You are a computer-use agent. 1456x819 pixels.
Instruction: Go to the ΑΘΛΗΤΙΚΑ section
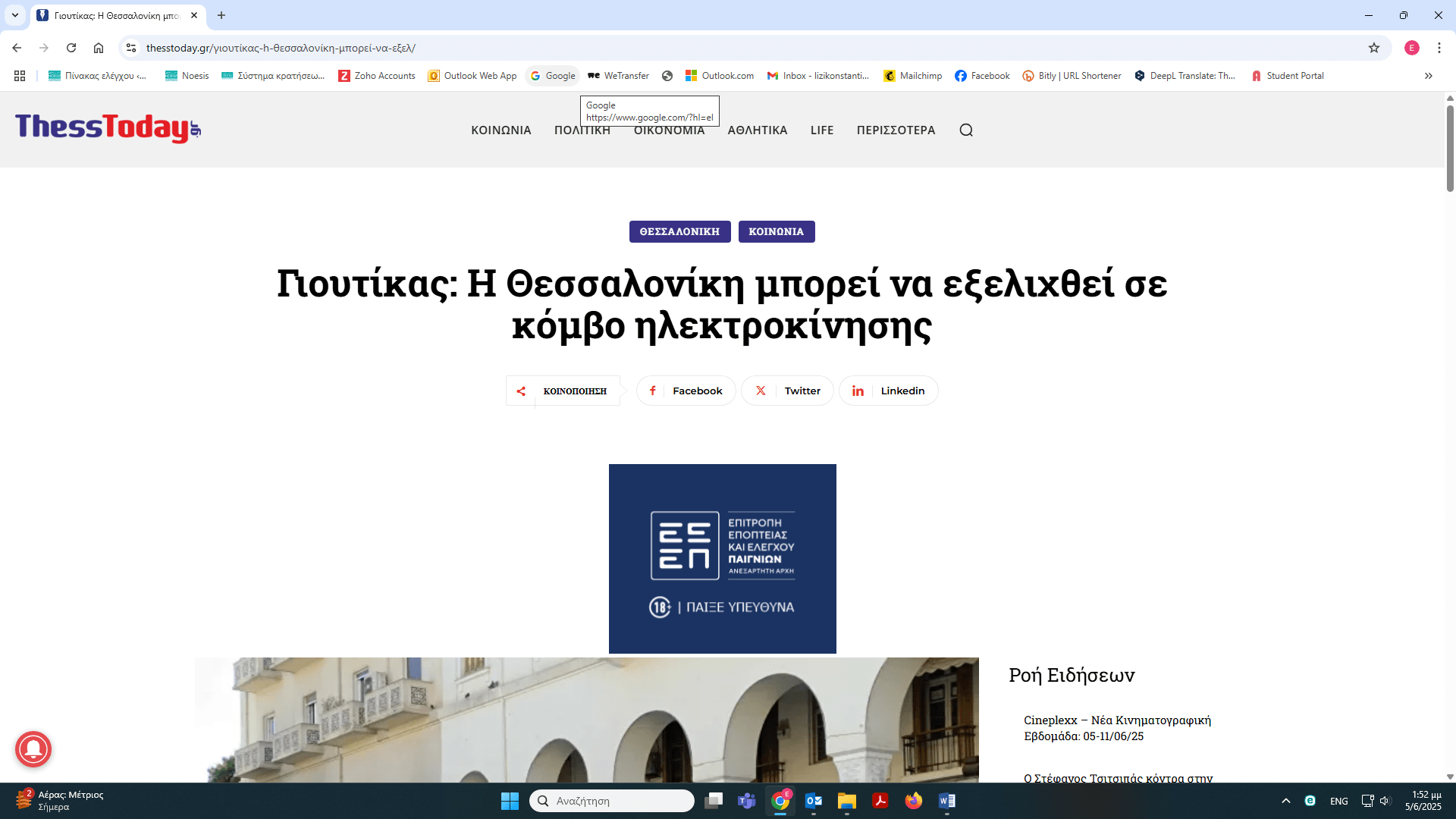[757, 130]
